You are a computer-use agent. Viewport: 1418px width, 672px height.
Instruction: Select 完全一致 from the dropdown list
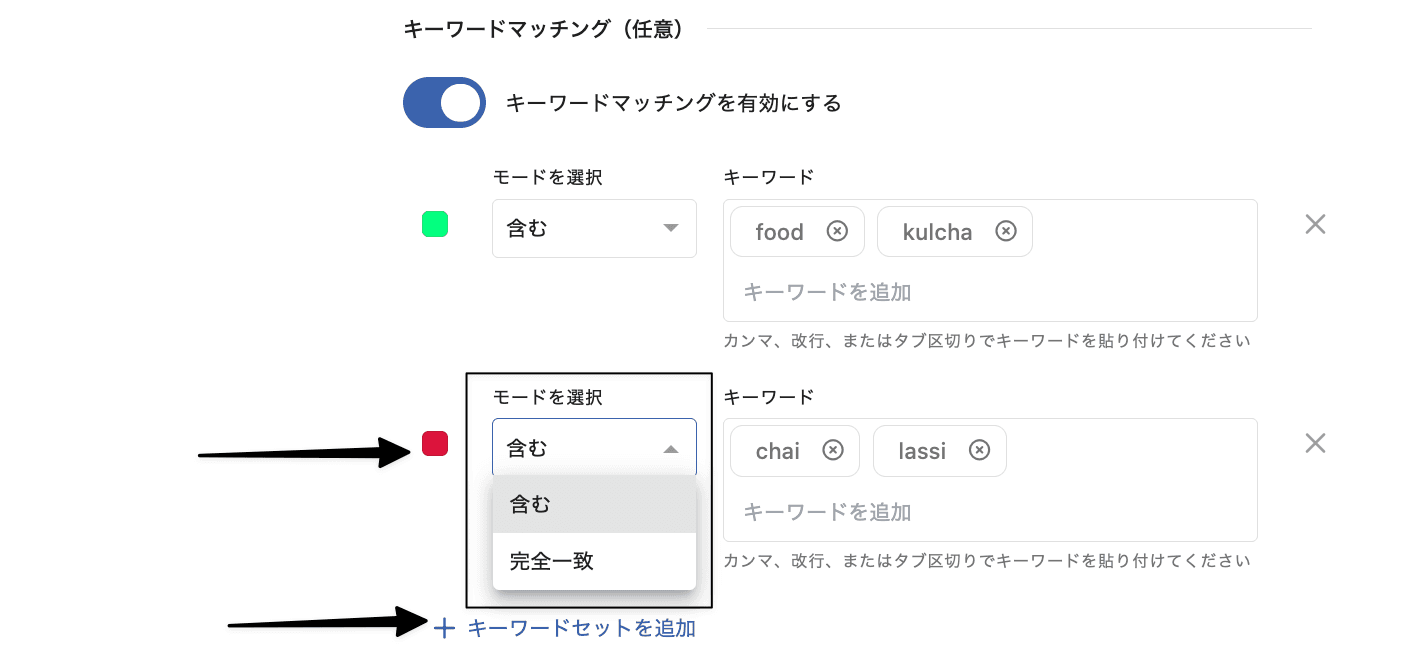click(593, 561)
